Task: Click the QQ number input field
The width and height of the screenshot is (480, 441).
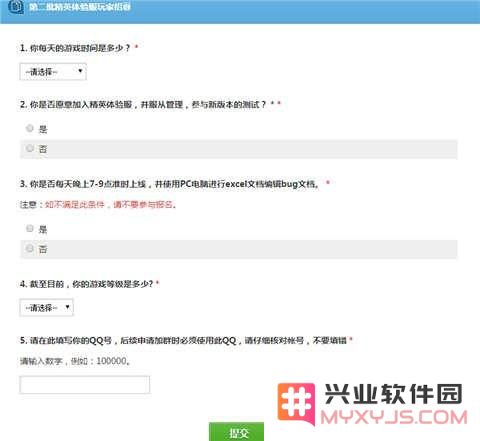Action: coord(85,385)
